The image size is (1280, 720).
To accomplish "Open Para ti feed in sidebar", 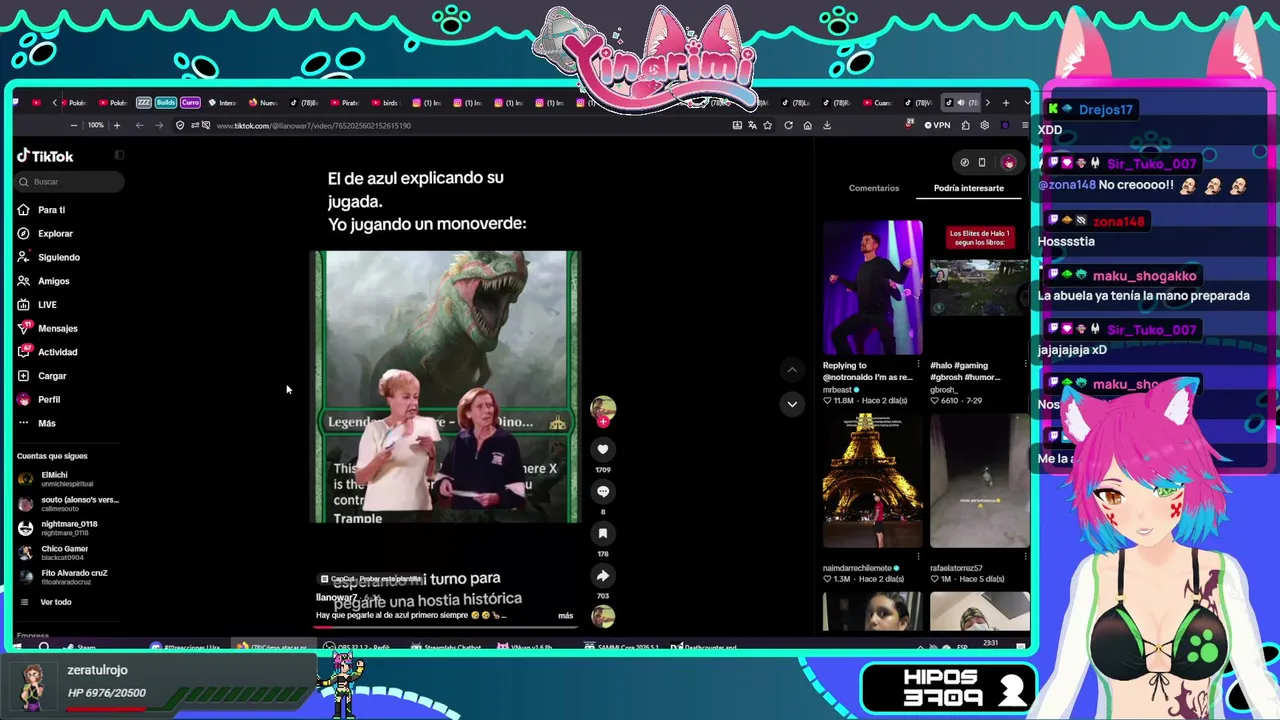I will tap(42, 210).
